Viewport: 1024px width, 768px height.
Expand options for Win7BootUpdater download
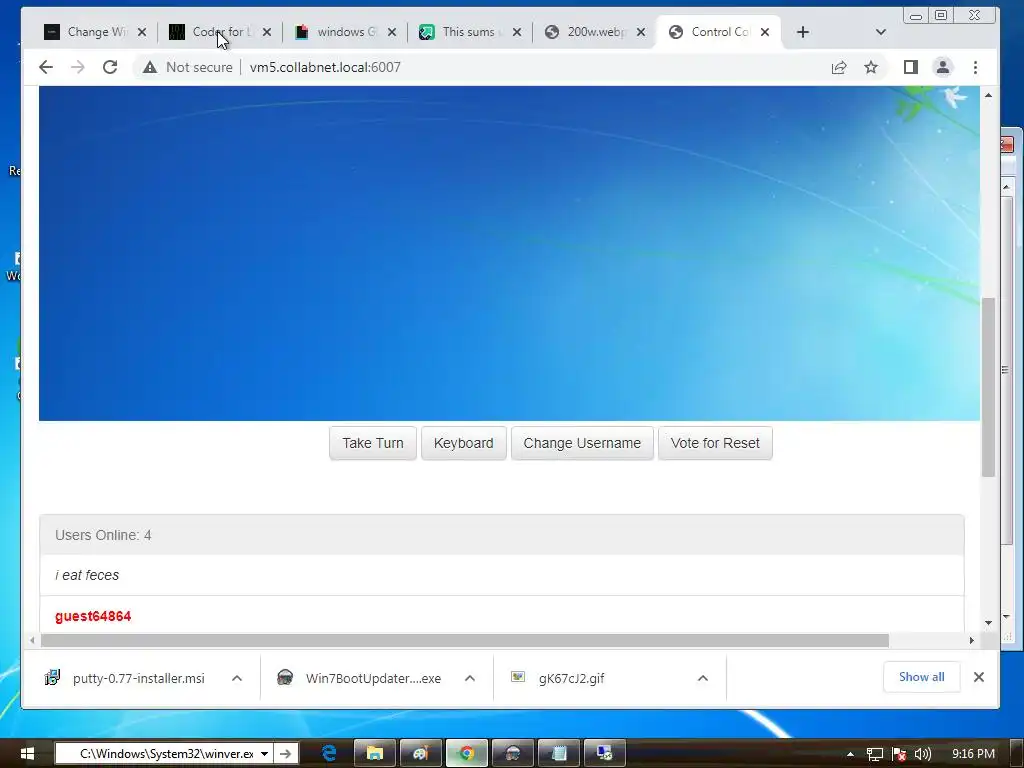click(470, 679)
